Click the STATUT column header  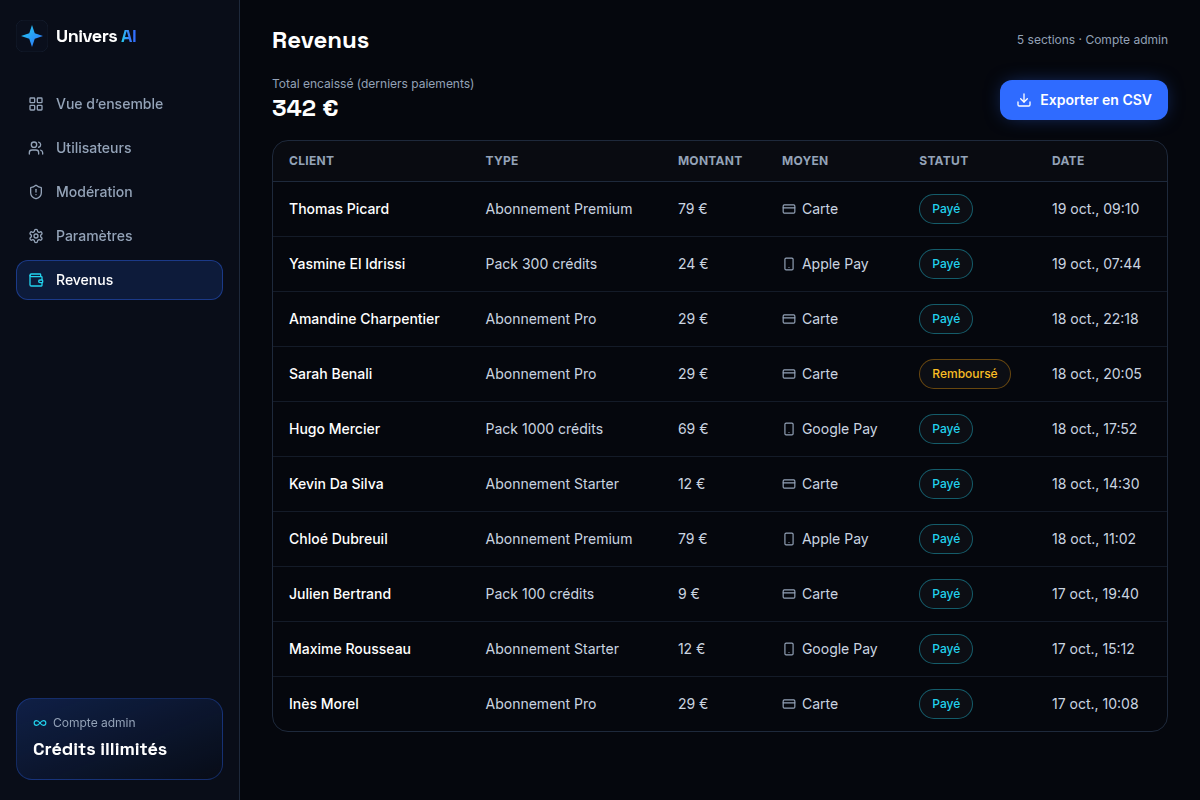(944, 161)
